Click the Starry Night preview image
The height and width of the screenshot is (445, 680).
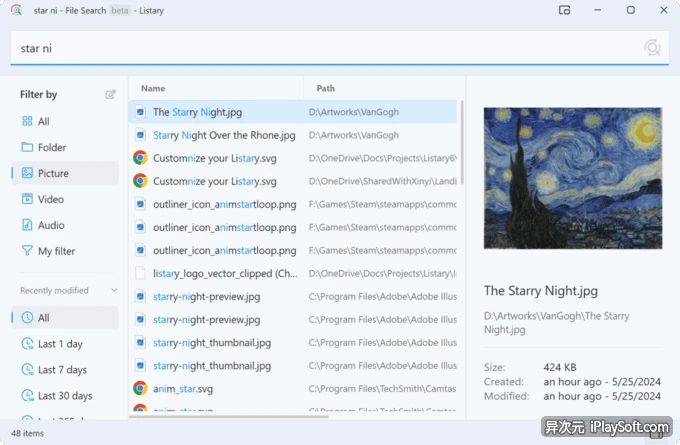573,178
